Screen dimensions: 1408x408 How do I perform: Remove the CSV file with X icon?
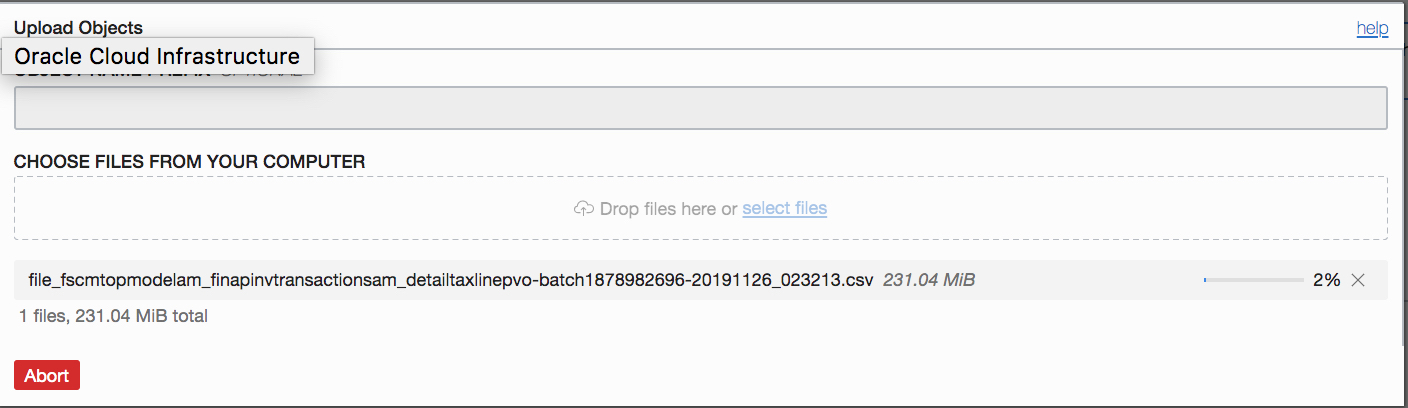coord(1358,281)
